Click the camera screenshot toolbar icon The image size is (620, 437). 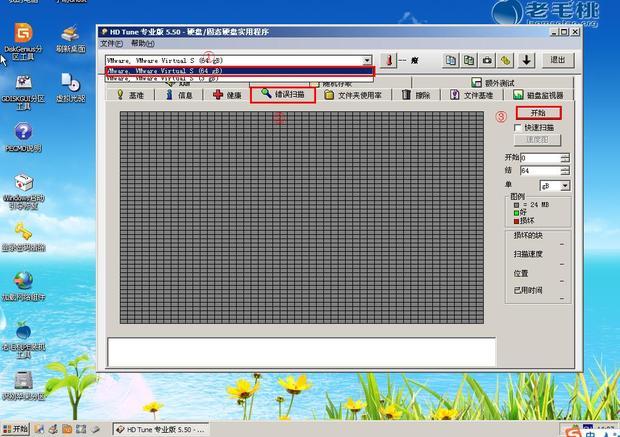pos(487,60)
